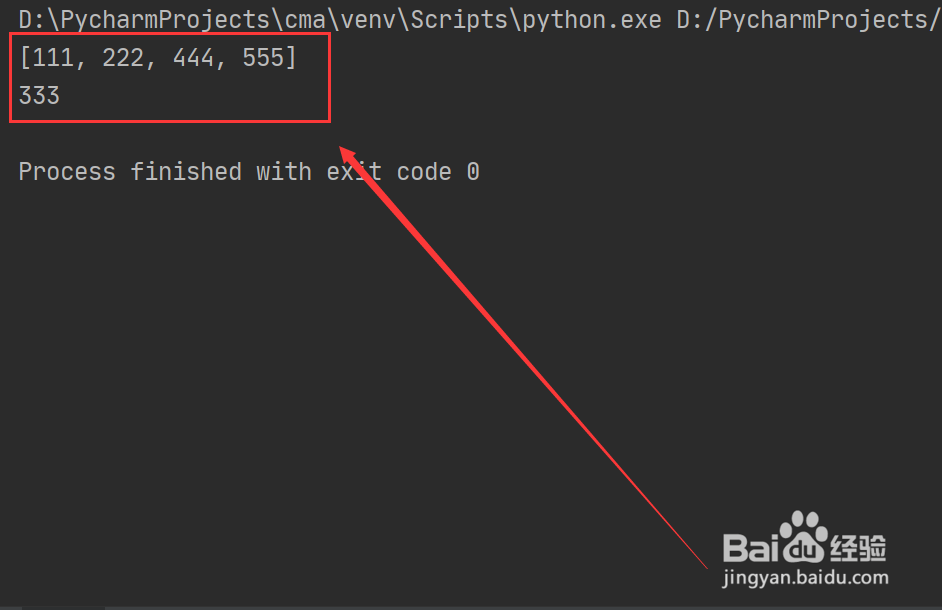Click the exit code 0 digit
The height and width of the screenshot is (610, 942).
point(473,172)
